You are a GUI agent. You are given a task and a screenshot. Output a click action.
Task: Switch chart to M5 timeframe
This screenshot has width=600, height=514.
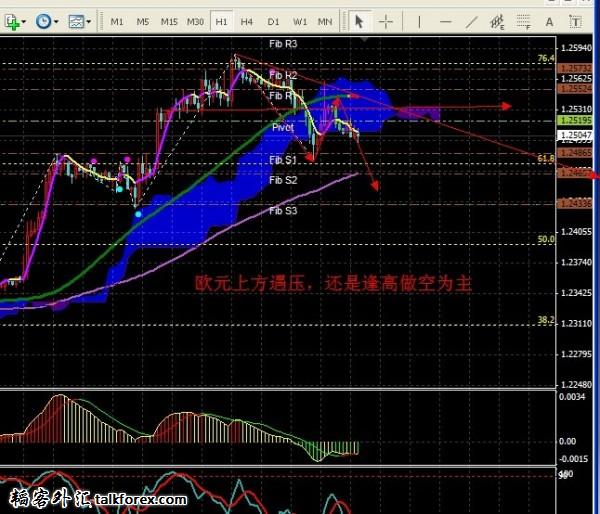(x=143, y=22)
